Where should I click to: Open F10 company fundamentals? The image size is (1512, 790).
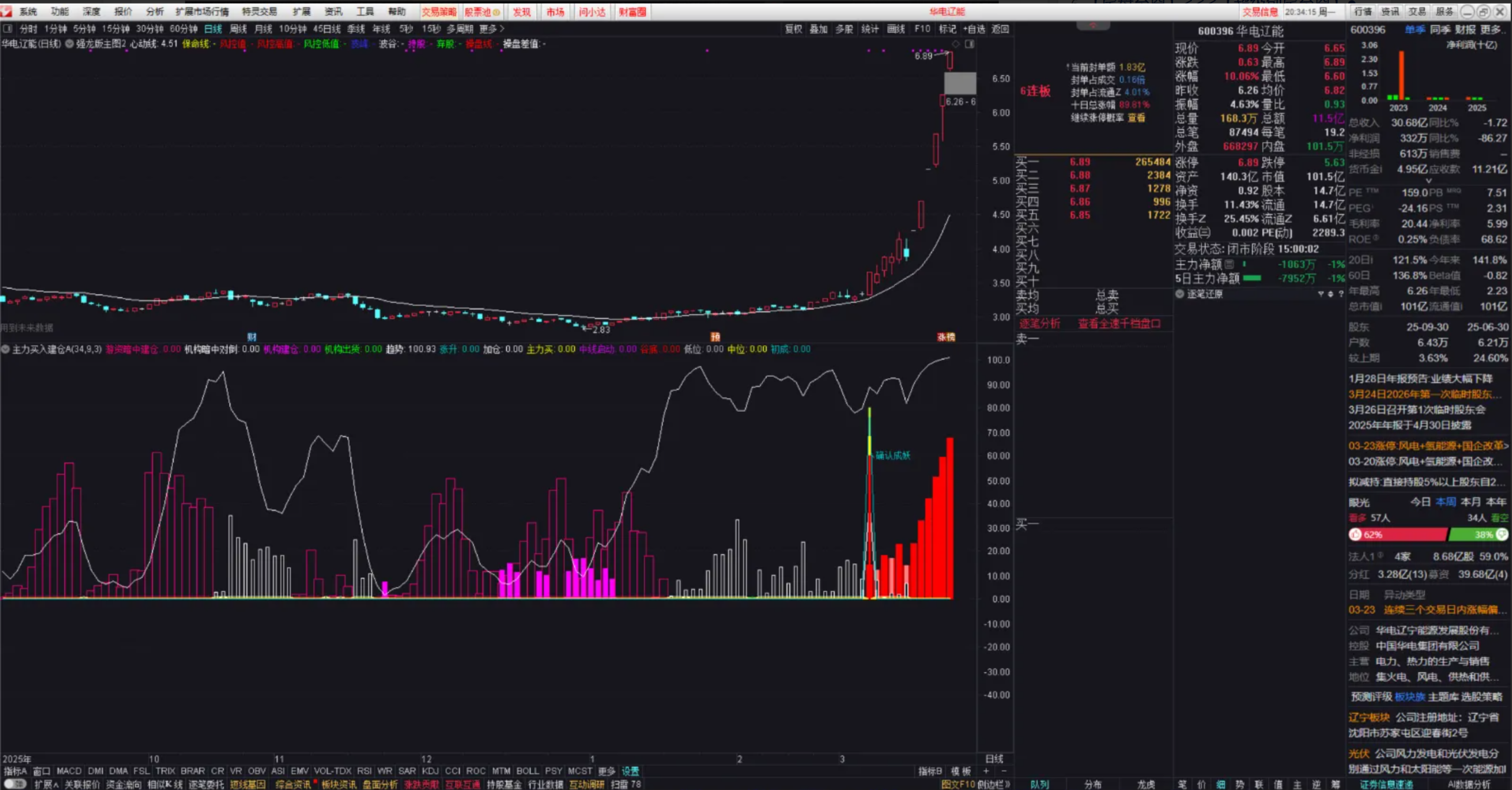click(x=922, y=28)
